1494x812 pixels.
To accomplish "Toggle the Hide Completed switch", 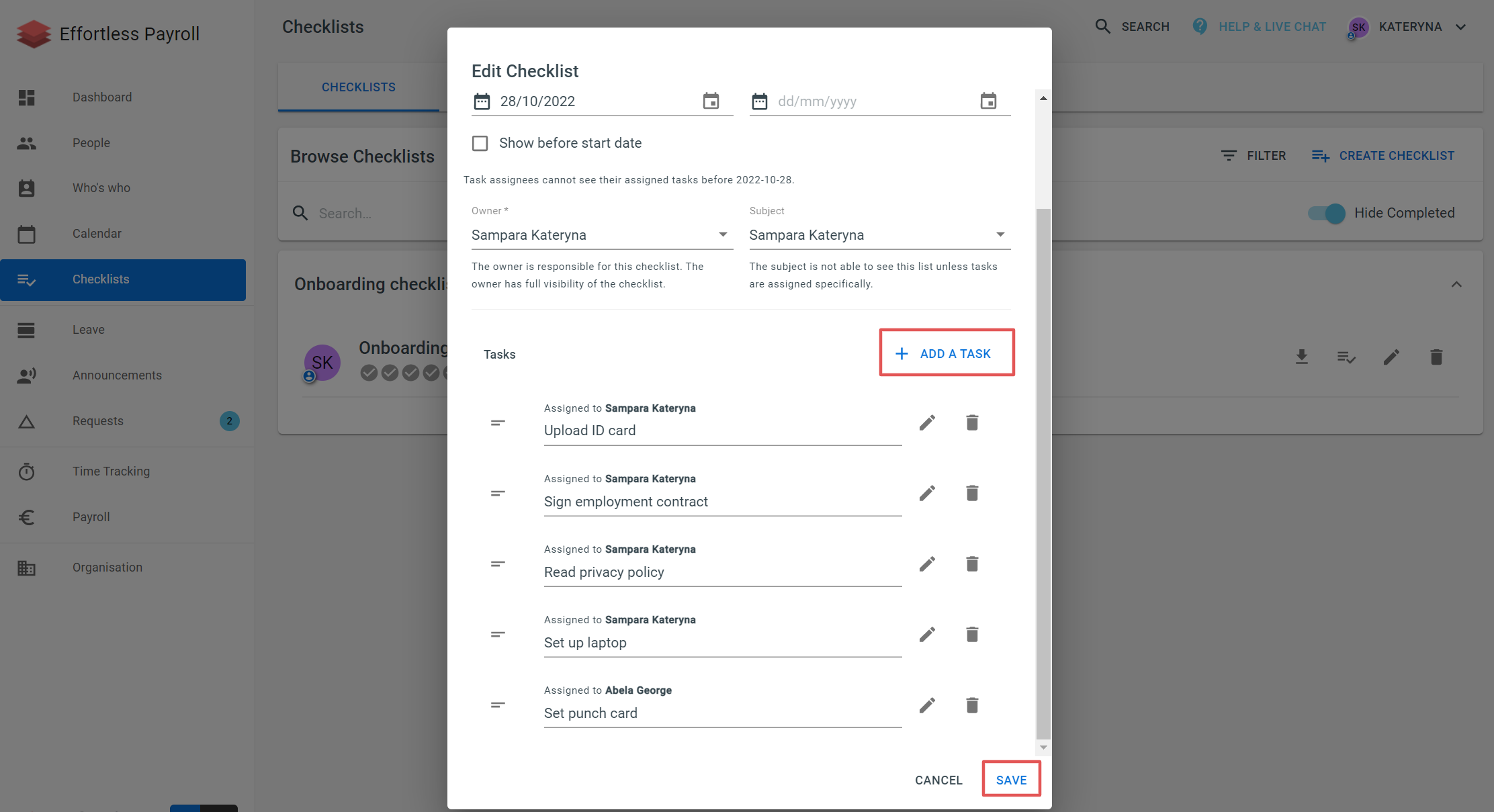I will point(1327,213).
